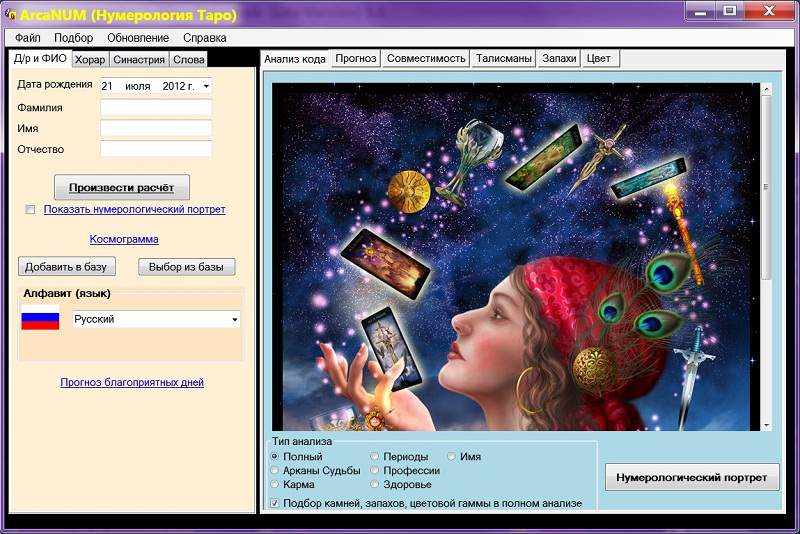Select the Здоровье radio button

click(x=374, y=484)
